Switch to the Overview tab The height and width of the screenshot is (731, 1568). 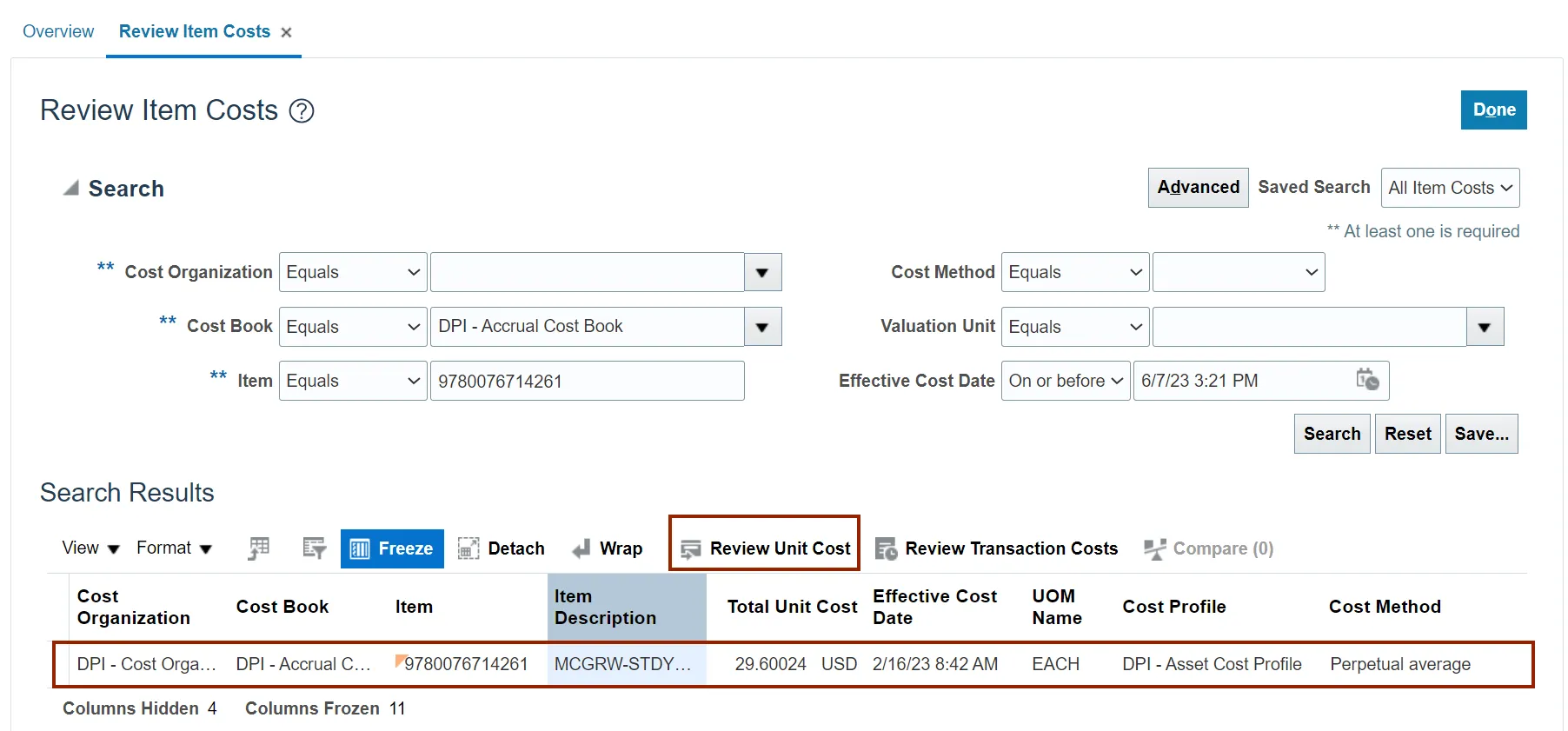point(58,31)
